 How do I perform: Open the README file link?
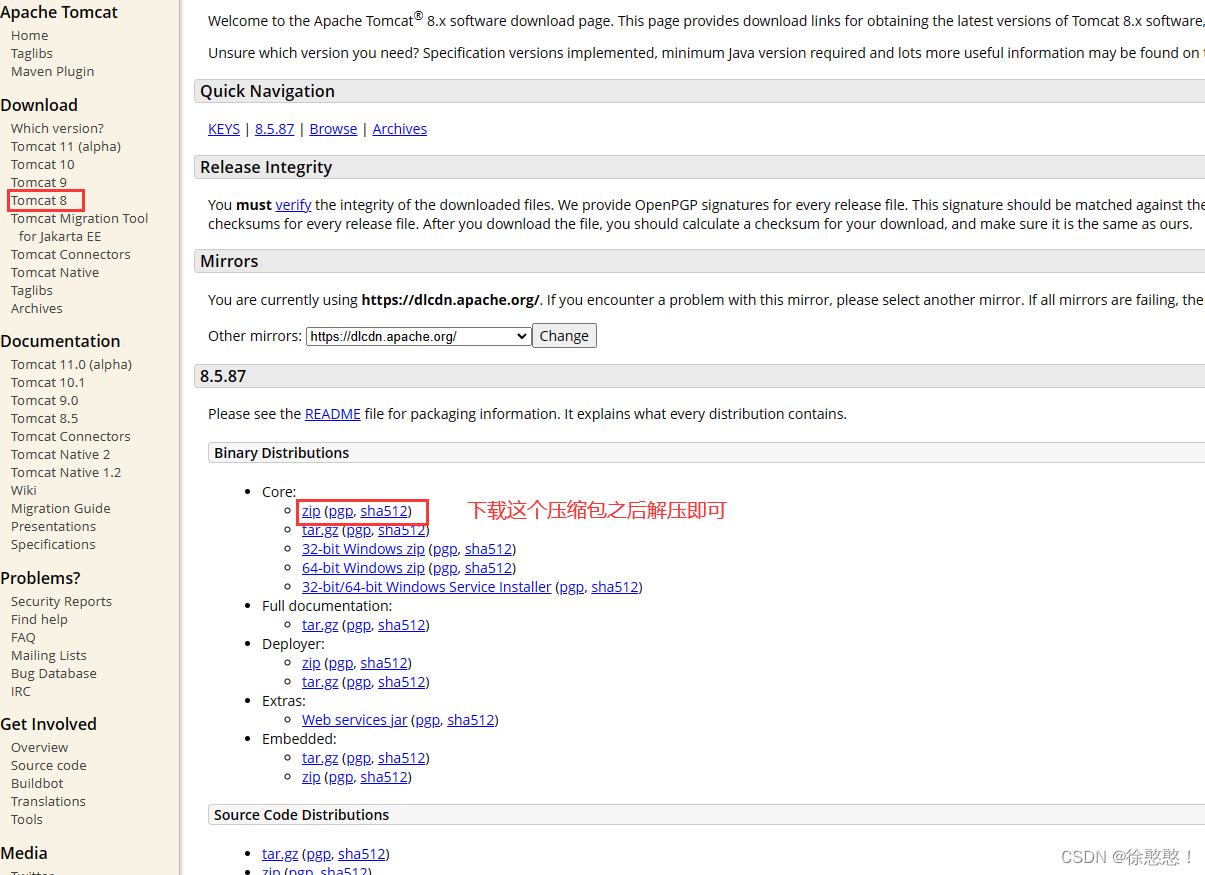coord(332,414)
